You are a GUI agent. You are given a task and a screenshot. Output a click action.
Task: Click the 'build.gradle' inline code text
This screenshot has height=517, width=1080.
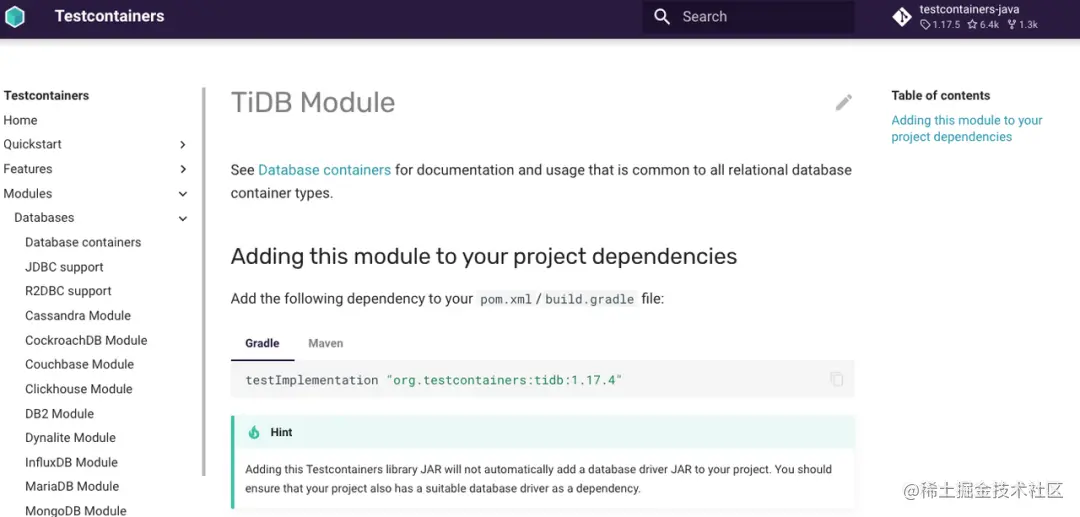coord(590,299)
